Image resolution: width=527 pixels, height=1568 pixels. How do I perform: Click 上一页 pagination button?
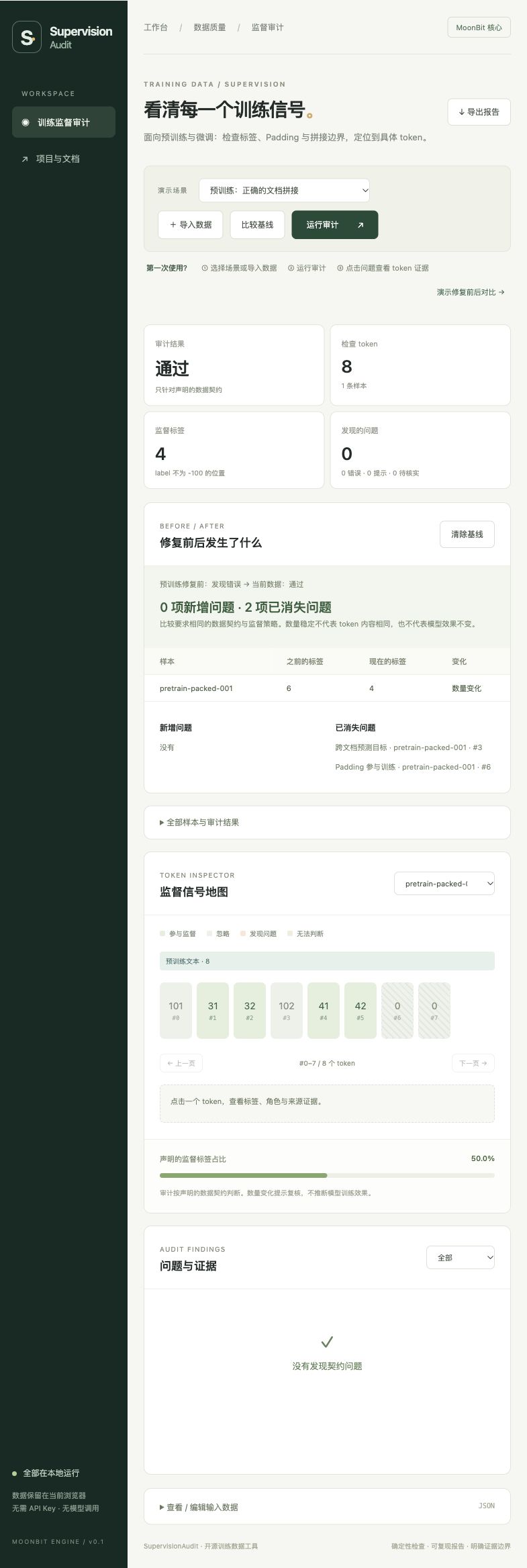click(x=181, y=1063)
